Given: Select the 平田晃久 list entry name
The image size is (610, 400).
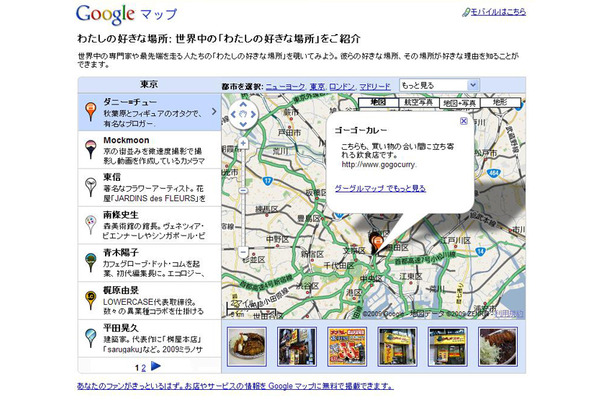Looking at the screenshot, I should click(121, 328).
